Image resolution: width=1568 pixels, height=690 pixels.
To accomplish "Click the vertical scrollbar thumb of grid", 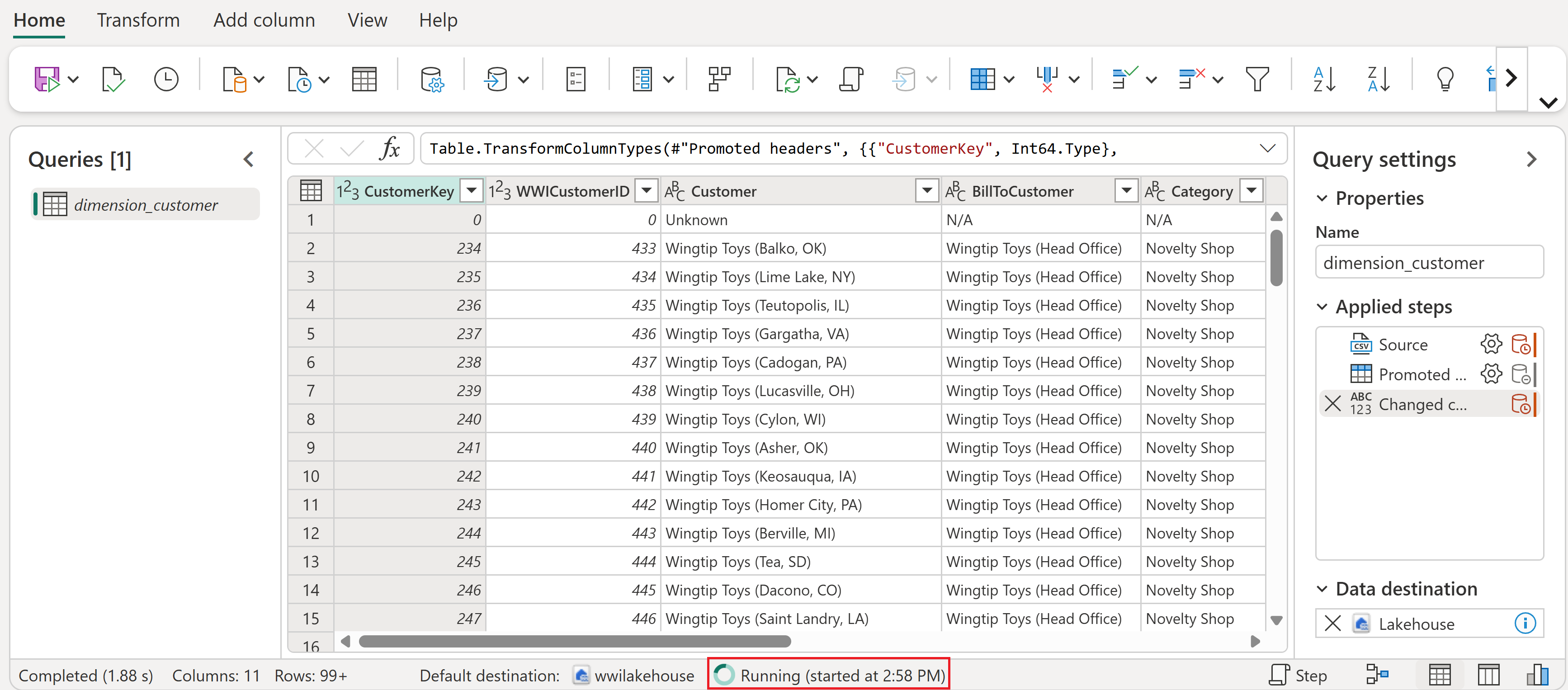I will [x=1276, y=258].
